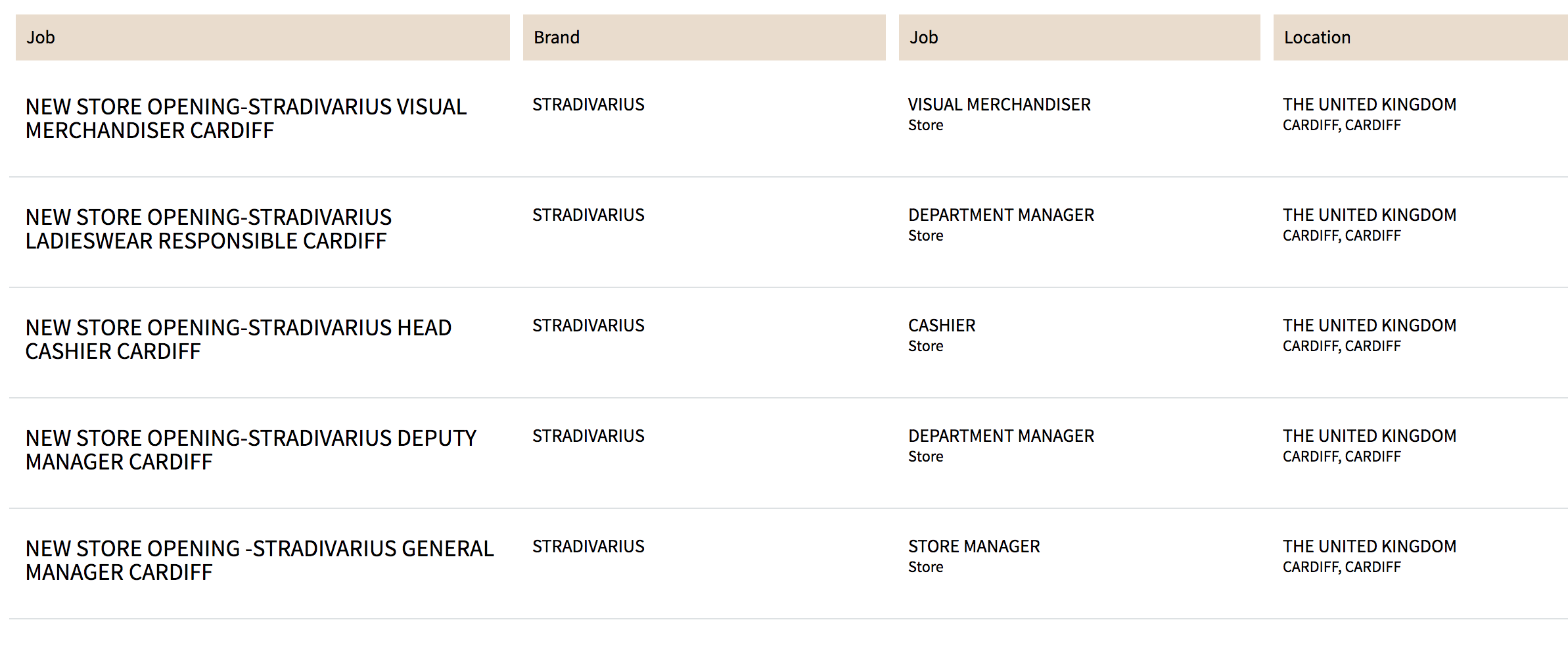This screenshot has width=1568, height=672.
Task: Click STRADIVARIUS brand in the Head Cashier row
Action: (x=588, y=325)
